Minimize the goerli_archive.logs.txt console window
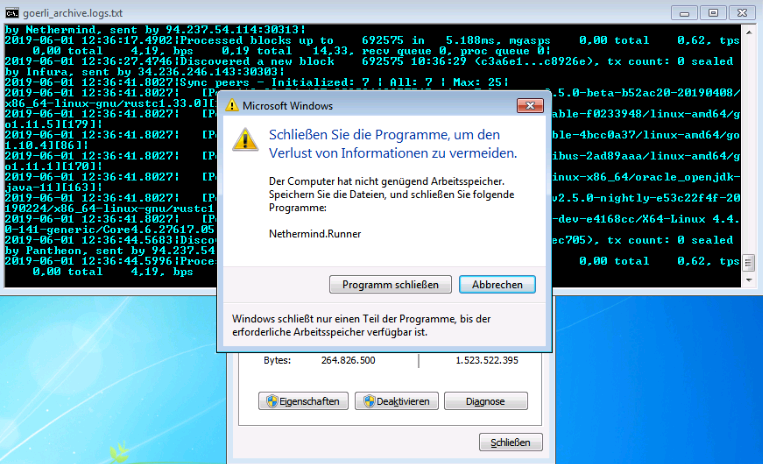The image size is (763, 464). 684,13
